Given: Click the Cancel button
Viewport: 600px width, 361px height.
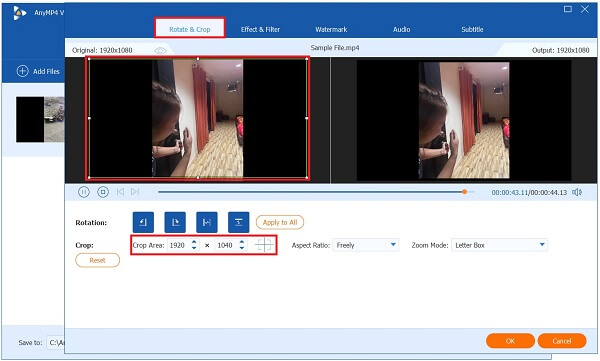Looking at the screenshot, I should tap(562, 341).
